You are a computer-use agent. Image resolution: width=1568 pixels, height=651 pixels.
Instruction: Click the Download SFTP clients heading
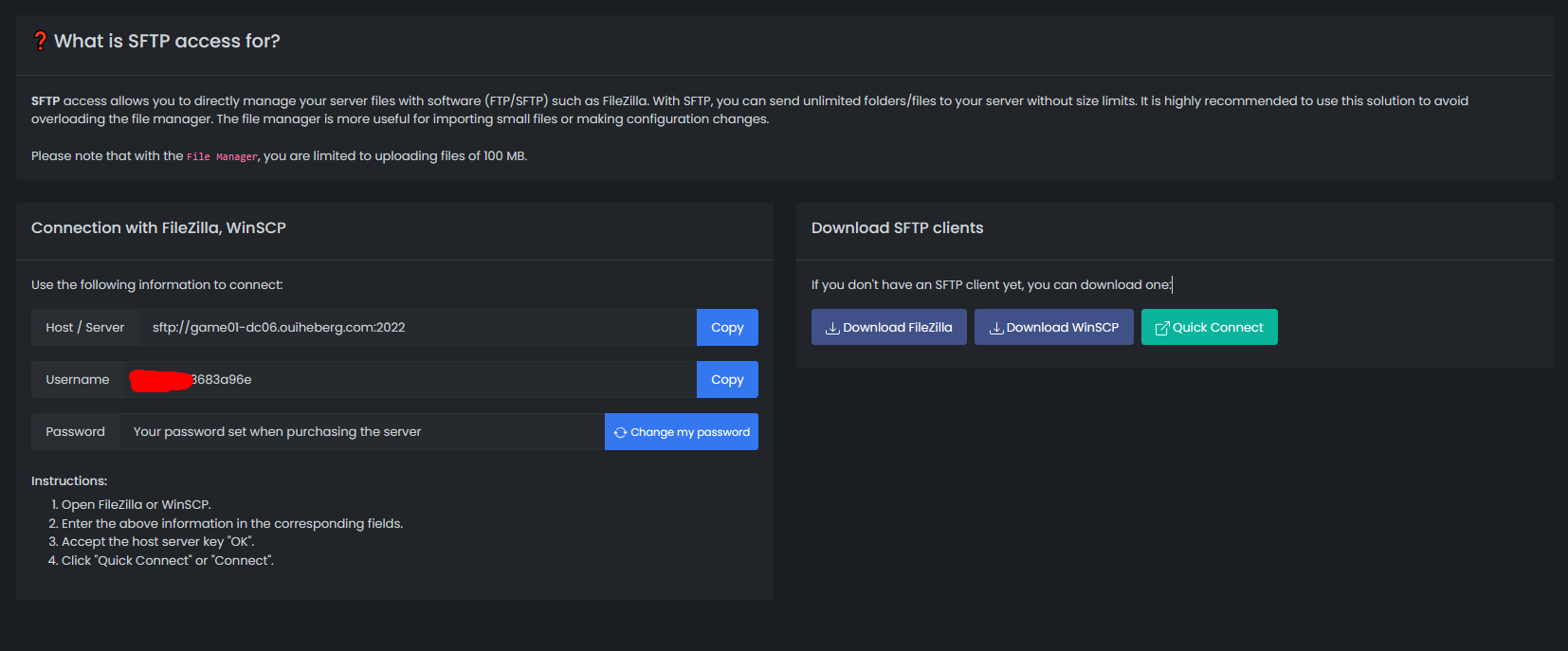pyautogui.click(x=897, y=227)
